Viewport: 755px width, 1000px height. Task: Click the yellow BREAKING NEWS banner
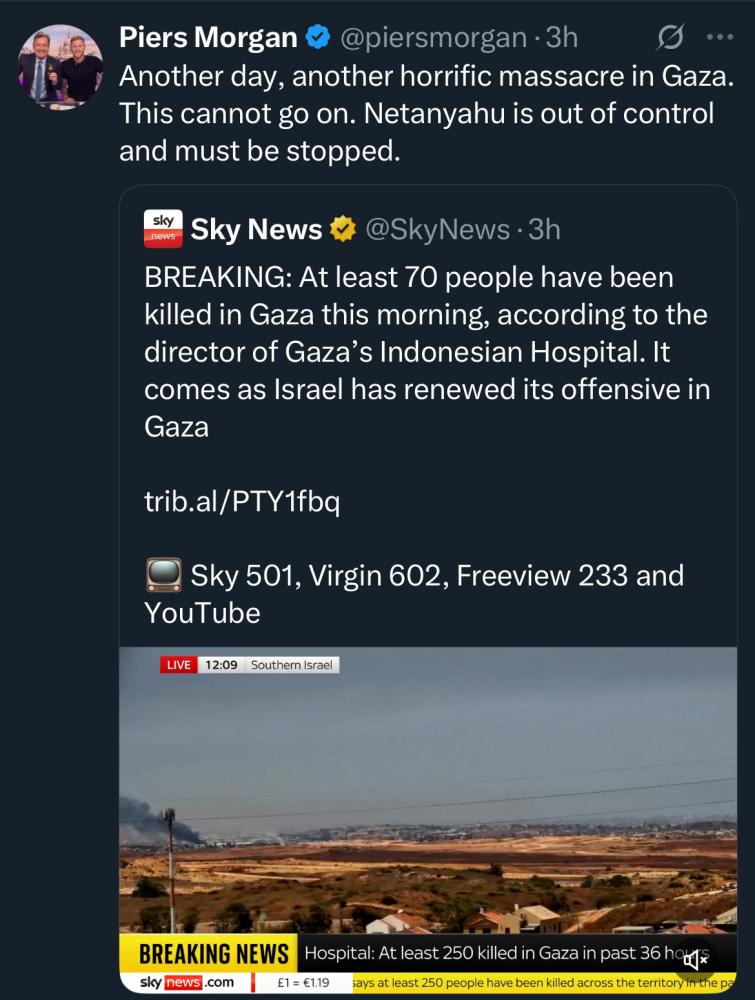(214, 953)
